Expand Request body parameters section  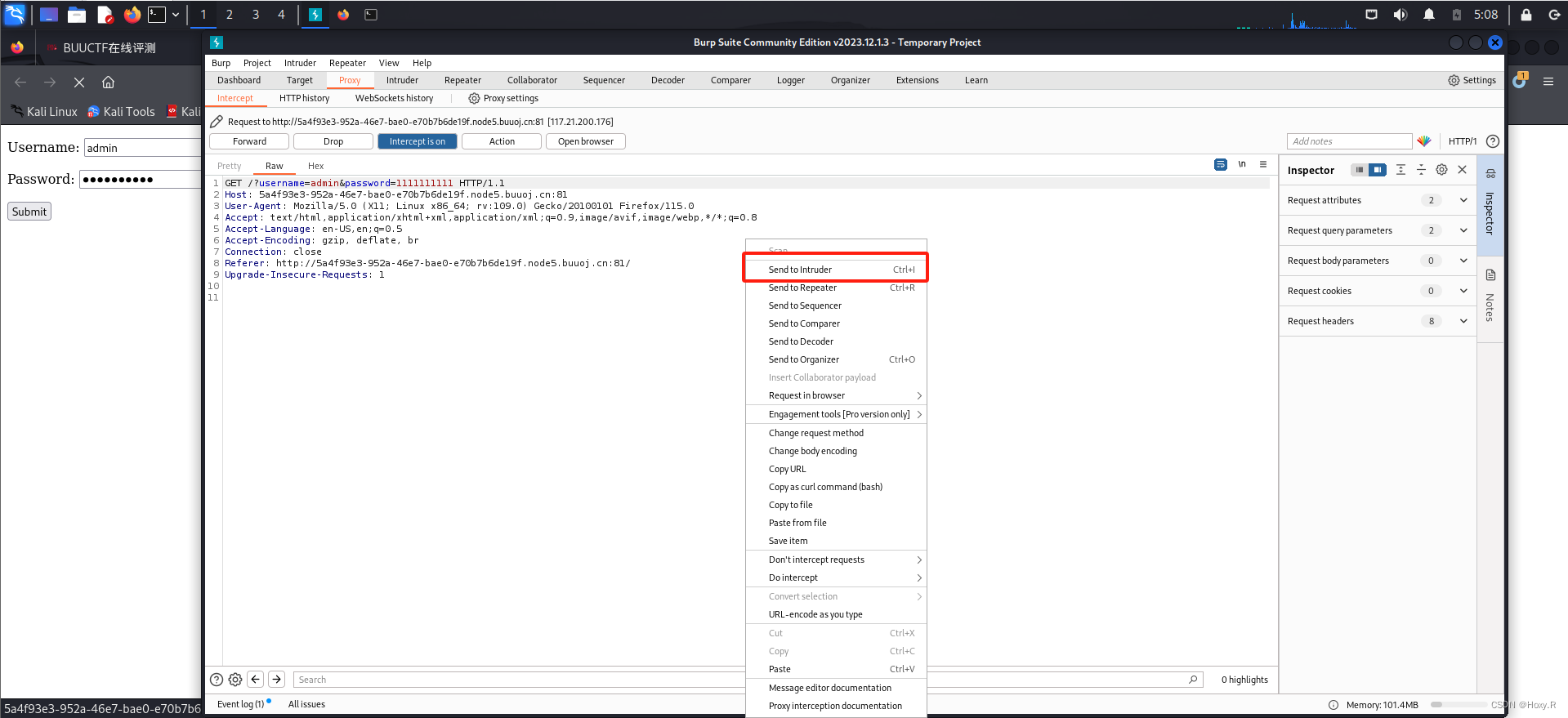coord(1378,261)
